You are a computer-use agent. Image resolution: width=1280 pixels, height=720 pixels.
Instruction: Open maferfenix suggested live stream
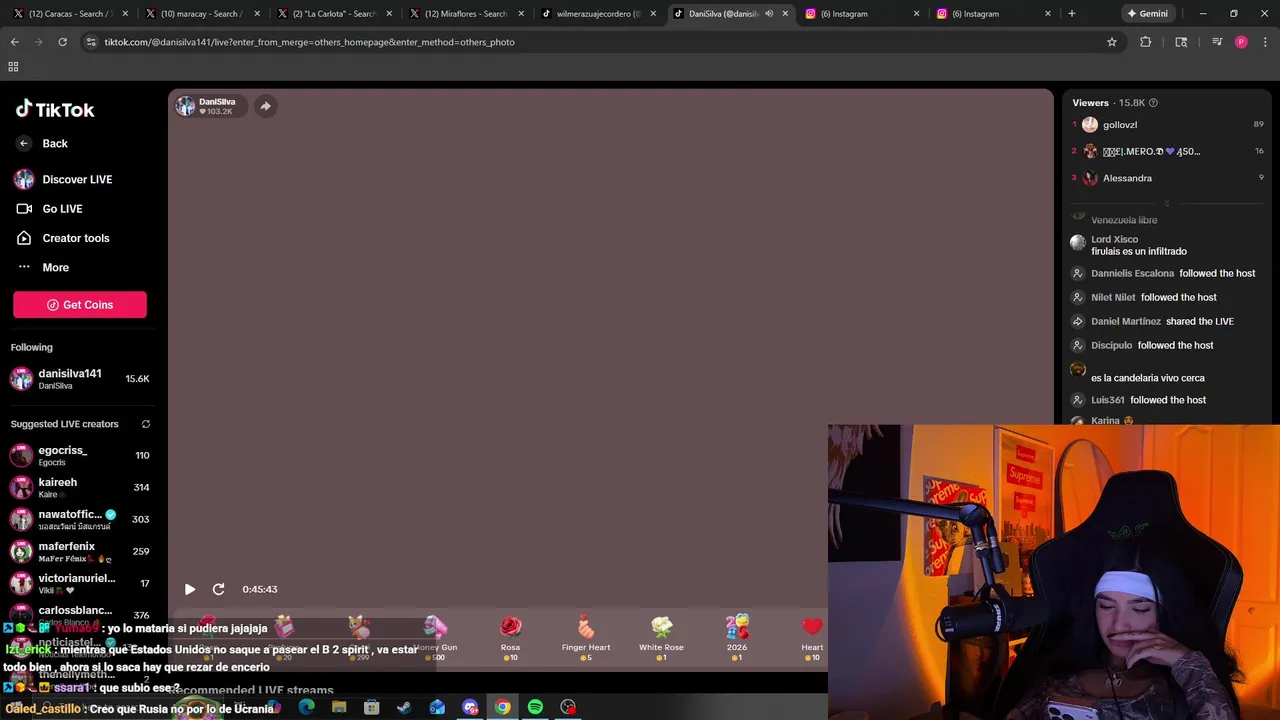80,551
